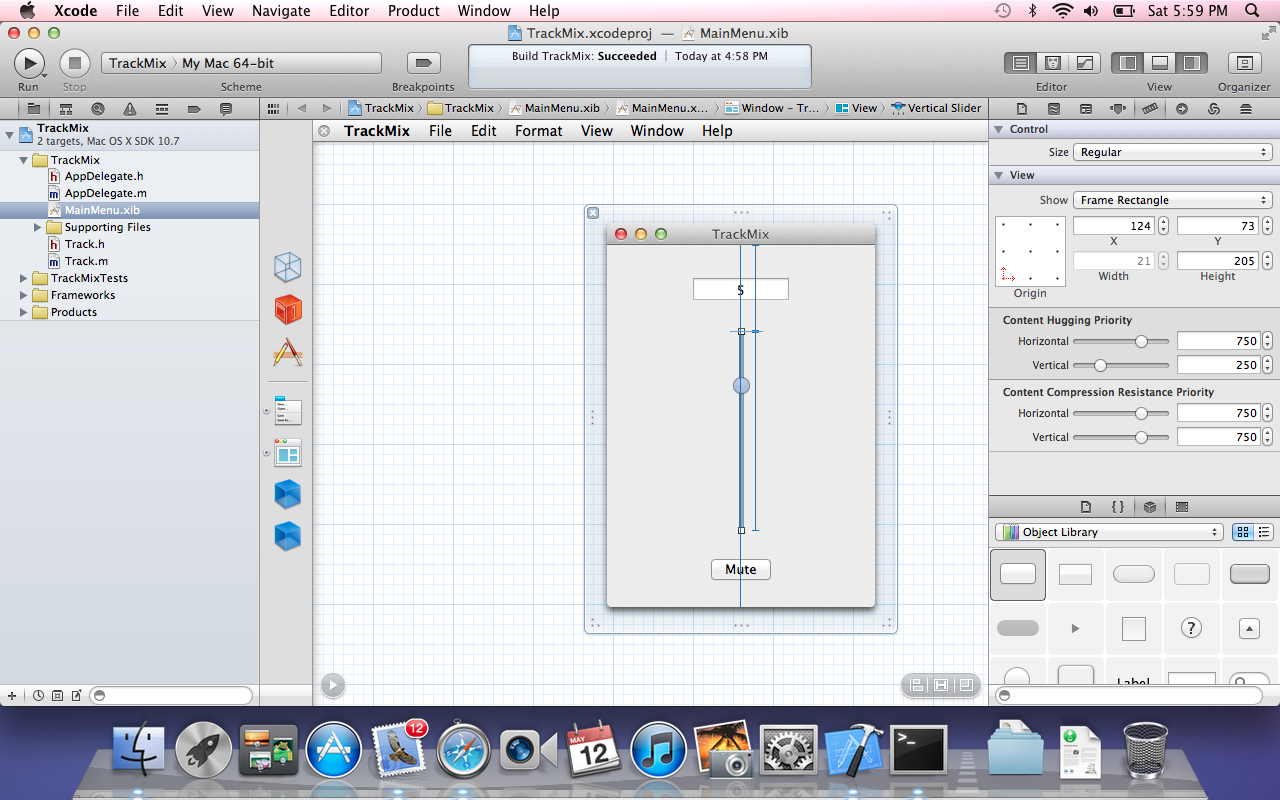This screenshot has height=800, width=1280.
Task: Select the File's Owner cube icon
Action: (x=288, y=267)
